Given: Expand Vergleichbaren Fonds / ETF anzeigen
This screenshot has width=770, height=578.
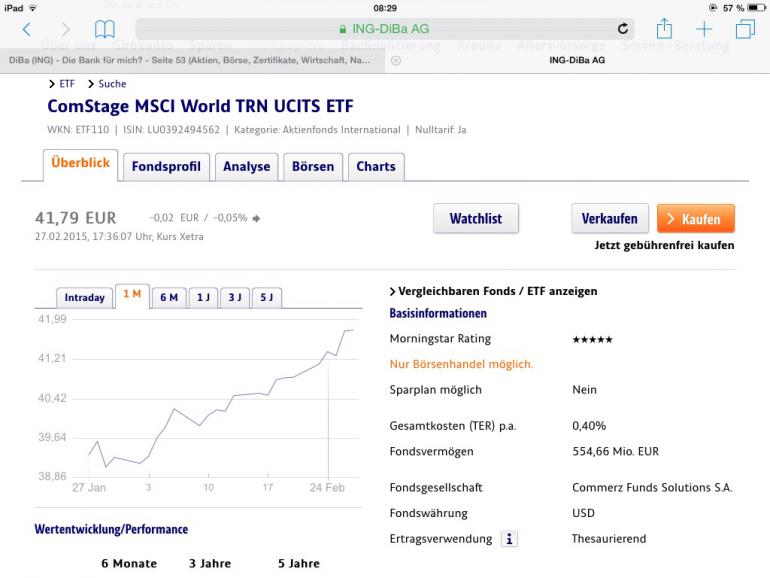Looking at the screenshot, I should pos(493,291).
